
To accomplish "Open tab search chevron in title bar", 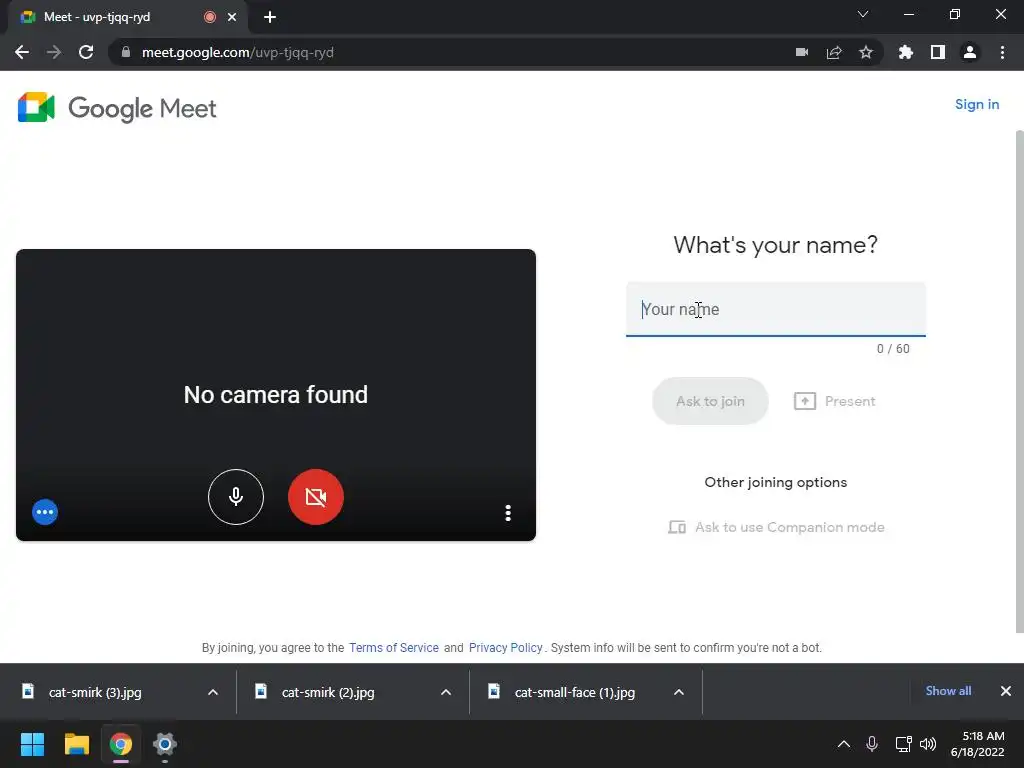I will (x=863, y=14).
